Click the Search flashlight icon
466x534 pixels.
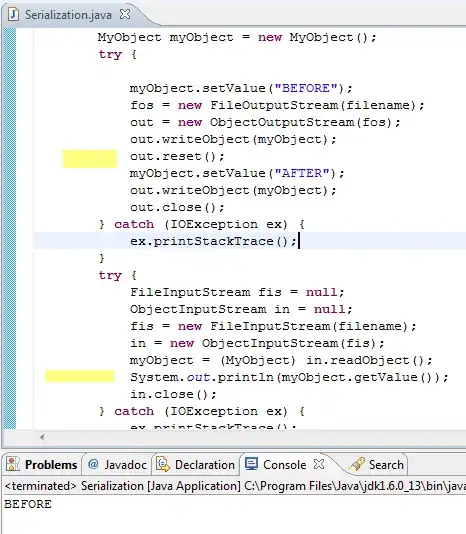click(x=357, y=464)
